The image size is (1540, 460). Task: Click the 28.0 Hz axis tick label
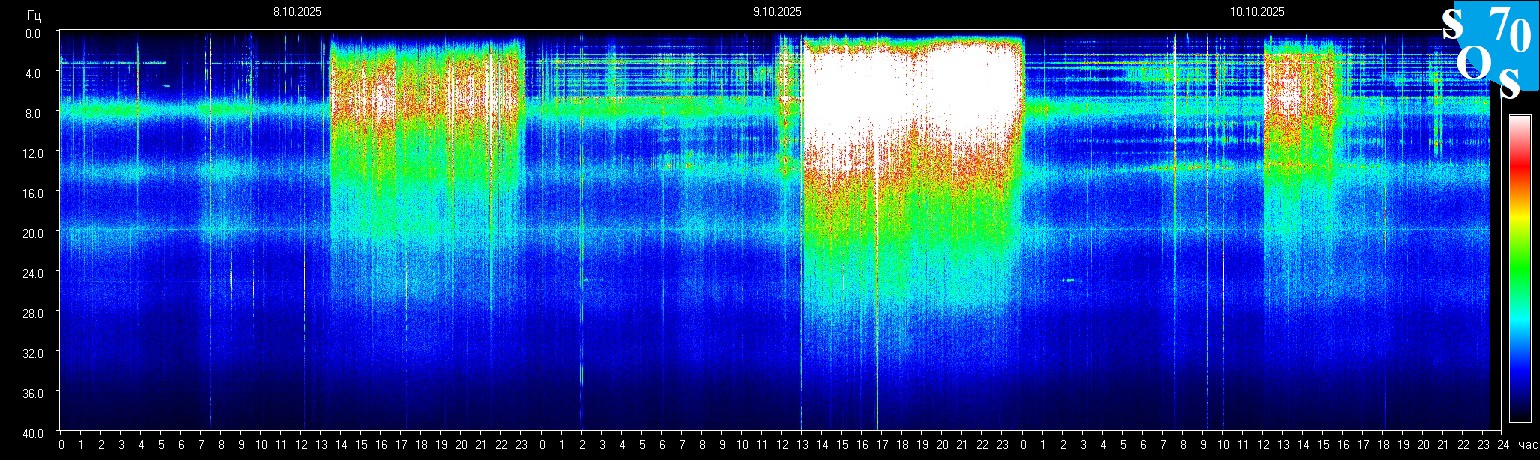[x=35, y=313]
